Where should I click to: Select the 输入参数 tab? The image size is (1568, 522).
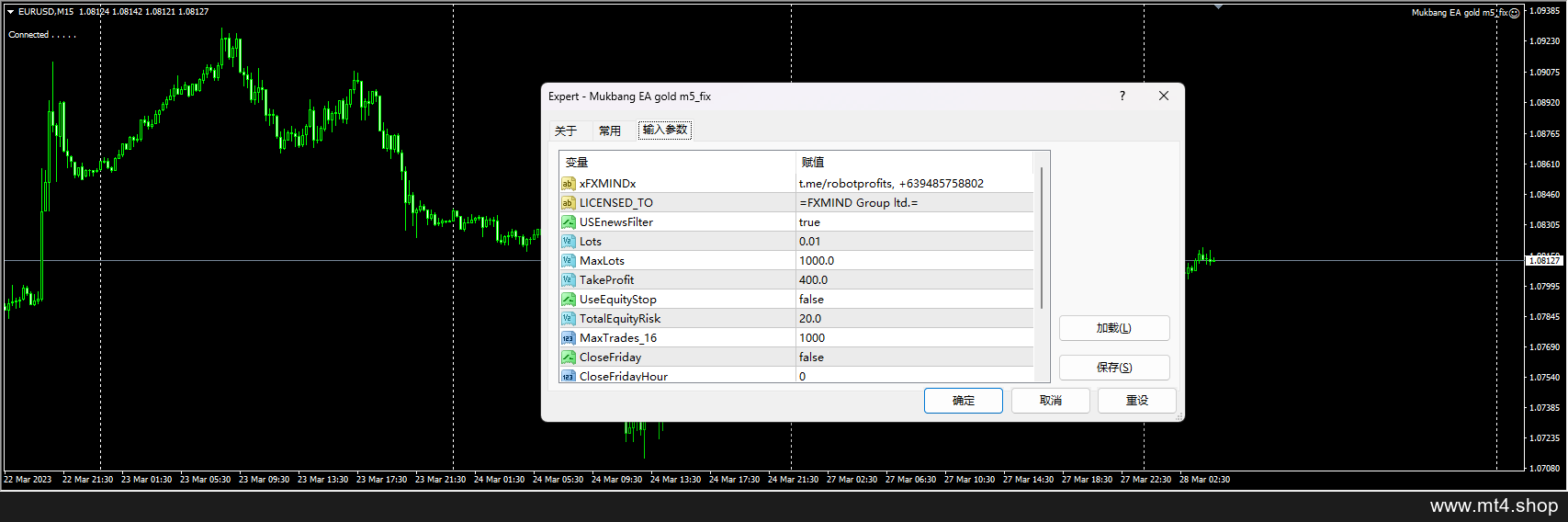tap(665, 130)
